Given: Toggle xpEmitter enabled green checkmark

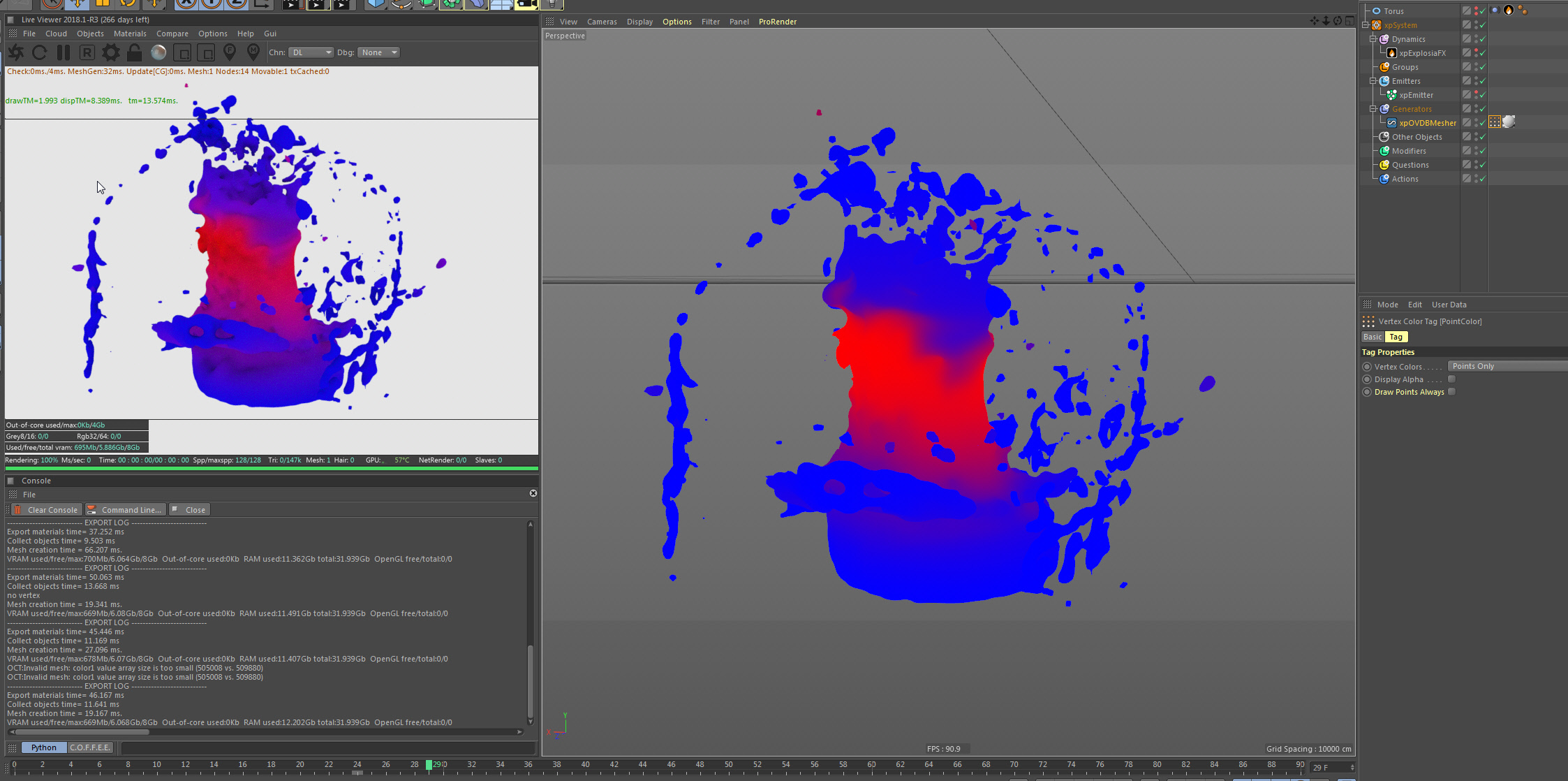Looking at the screenshot, I should pos(1482,95).
